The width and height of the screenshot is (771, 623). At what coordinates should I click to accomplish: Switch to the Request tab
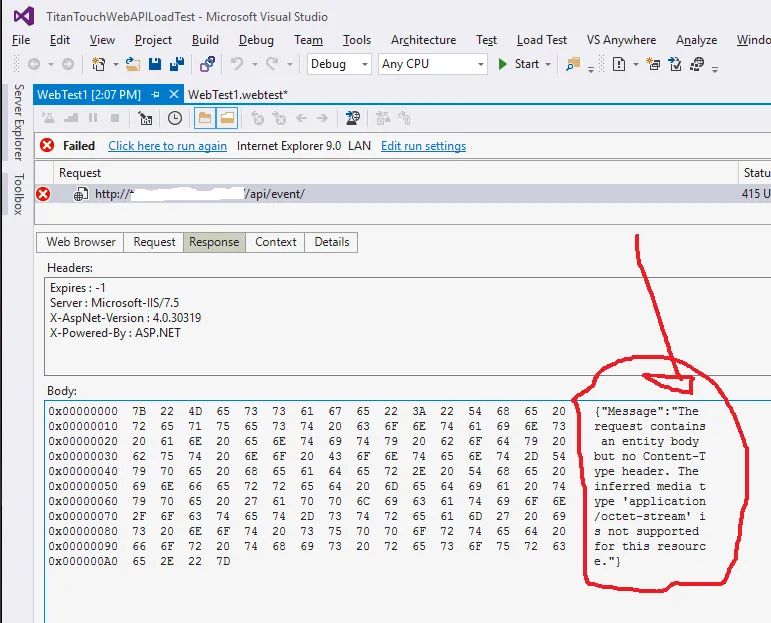pos(154,242)
